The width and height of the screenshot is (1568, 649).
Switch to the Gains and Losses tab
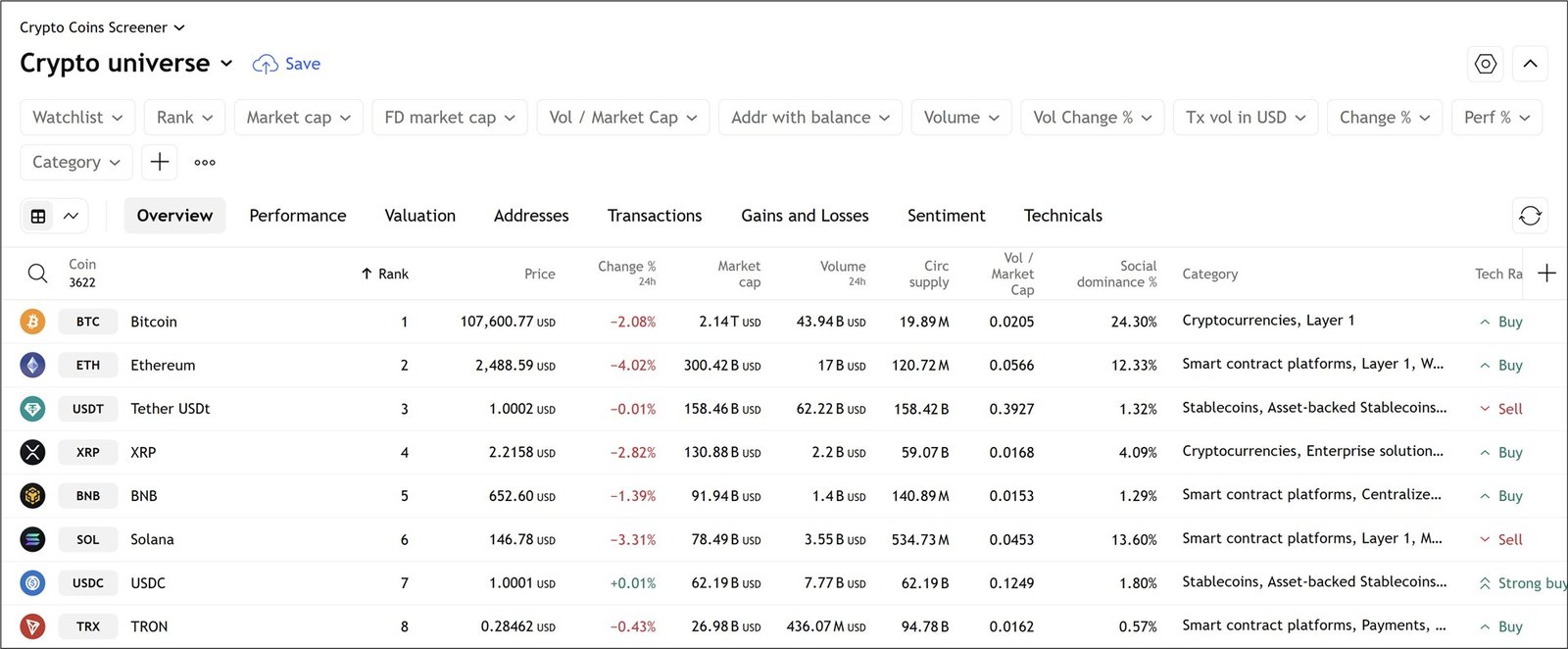coord(805,216)
